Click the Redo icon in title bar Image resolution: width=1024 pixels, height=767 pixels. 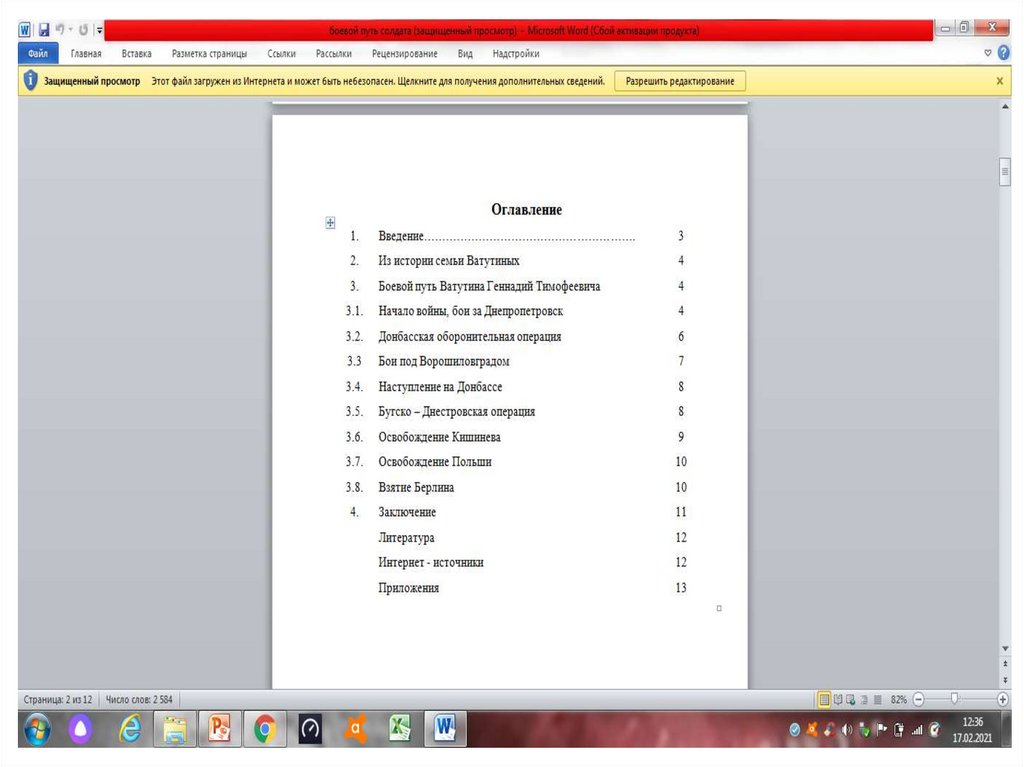click(83, 30)
